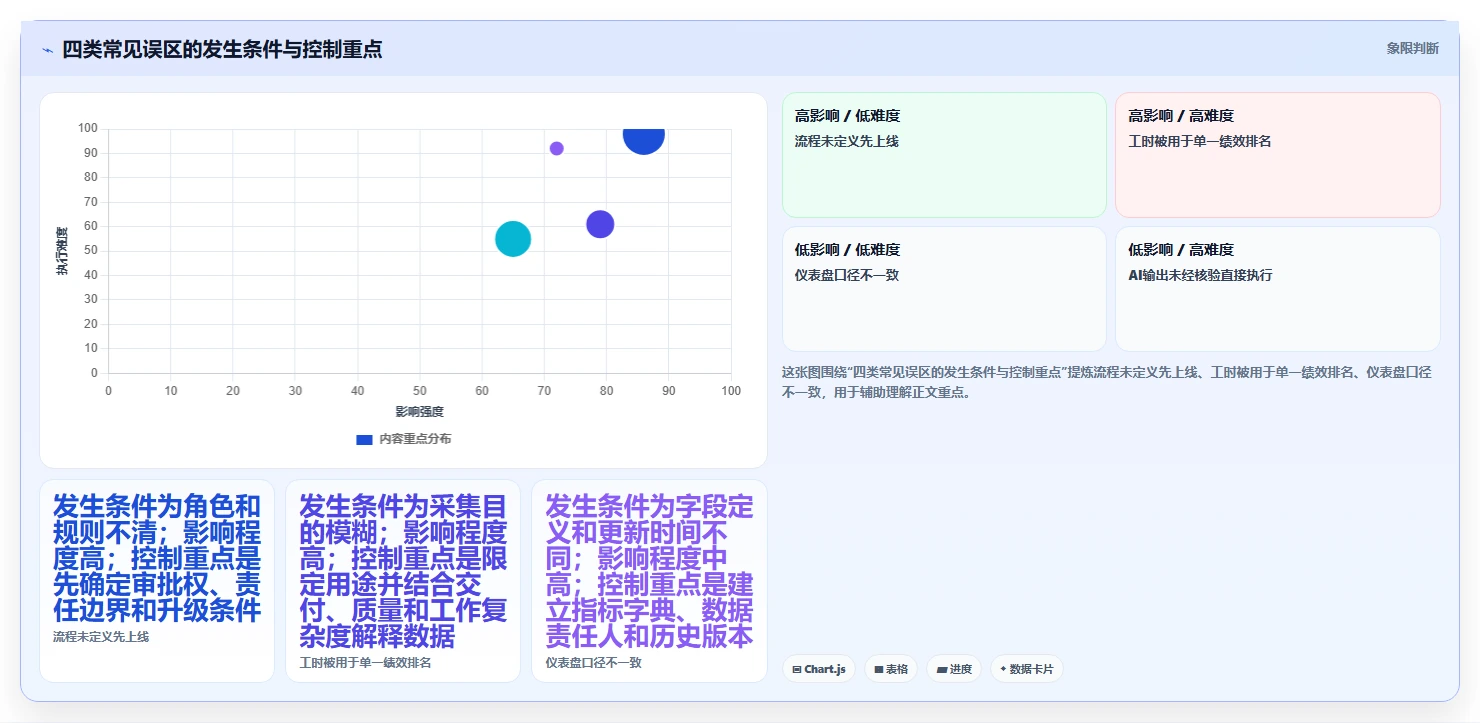Click the 数据卡片 tag icon
Viewport: 1480px width, 723px height.
pos(1003,669)
